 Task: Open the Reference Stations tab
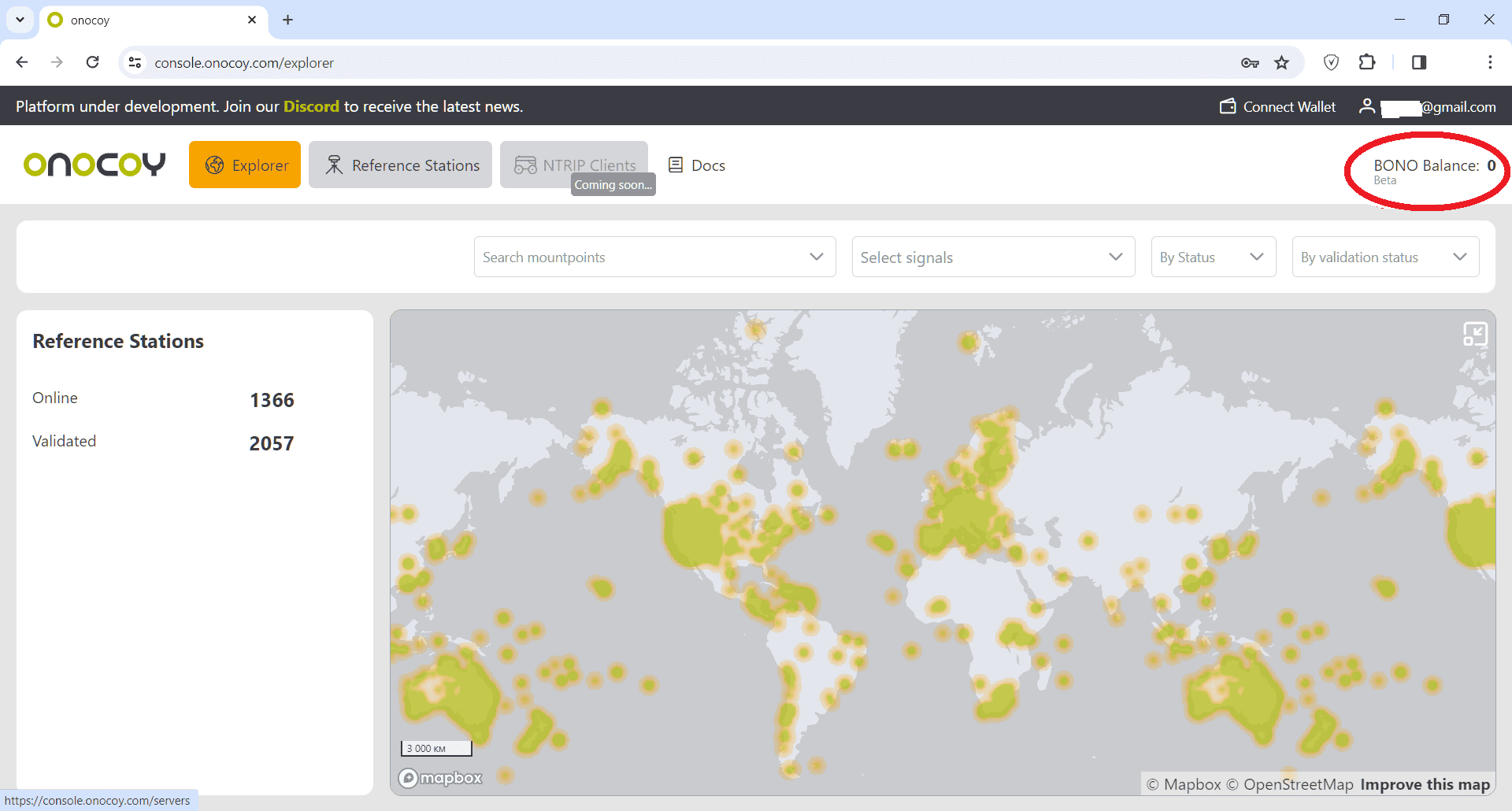[x=400, y=165]
